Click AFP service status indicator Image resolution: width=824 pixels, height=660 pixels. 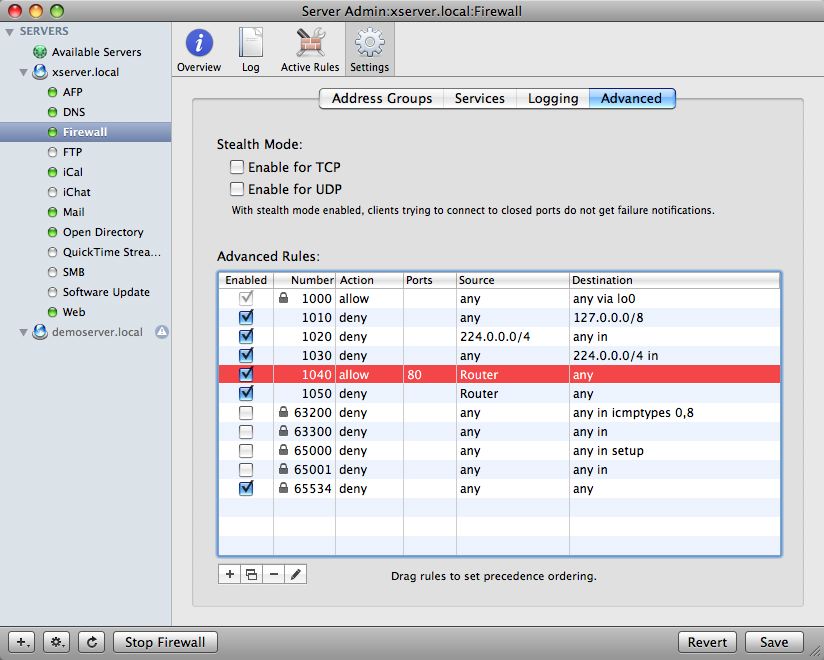(x=52, y=92)
